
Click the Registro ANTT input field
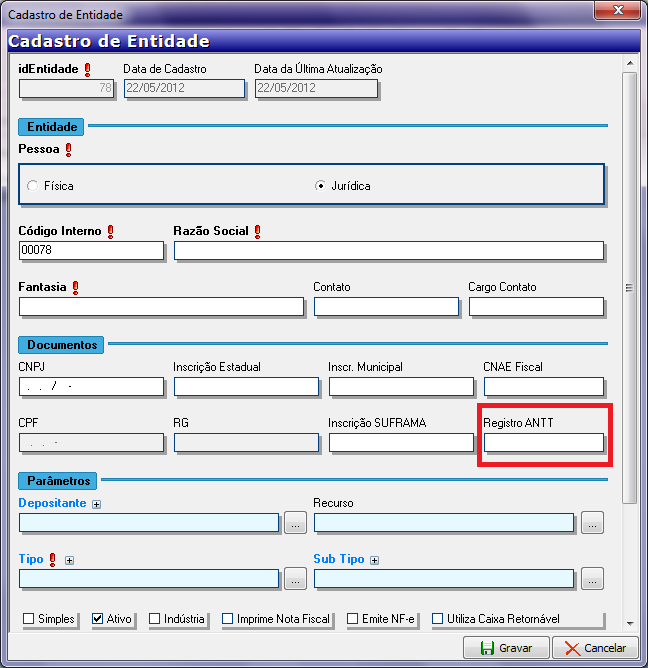pos(544,443)
